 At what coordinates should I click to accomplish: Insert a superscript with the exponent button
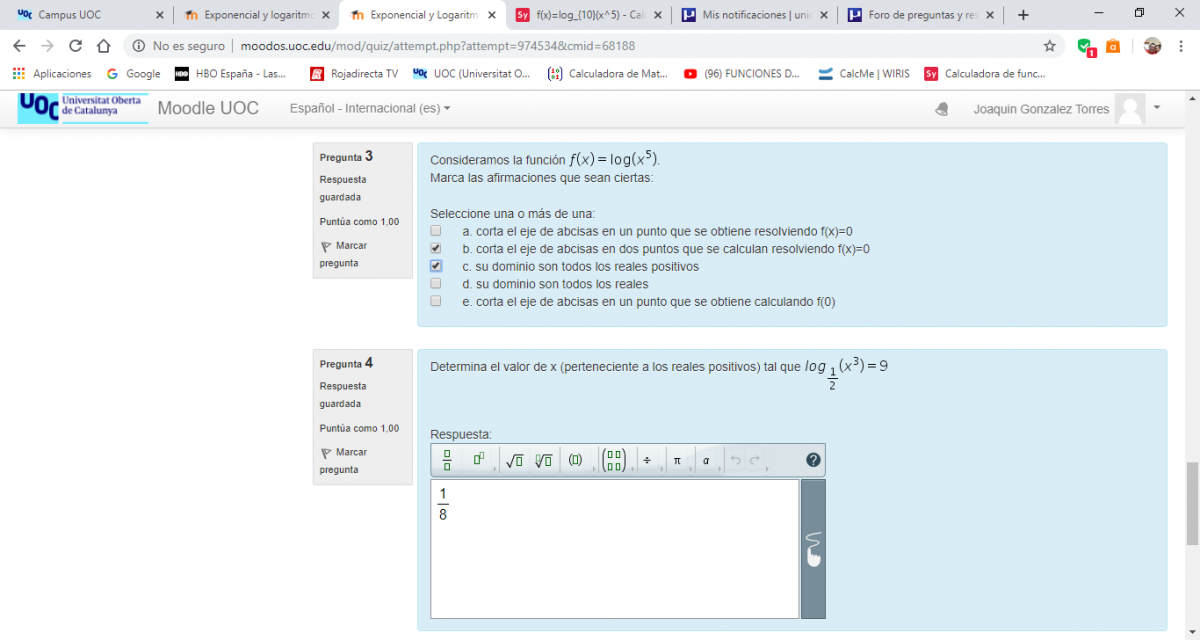point(479,460)
